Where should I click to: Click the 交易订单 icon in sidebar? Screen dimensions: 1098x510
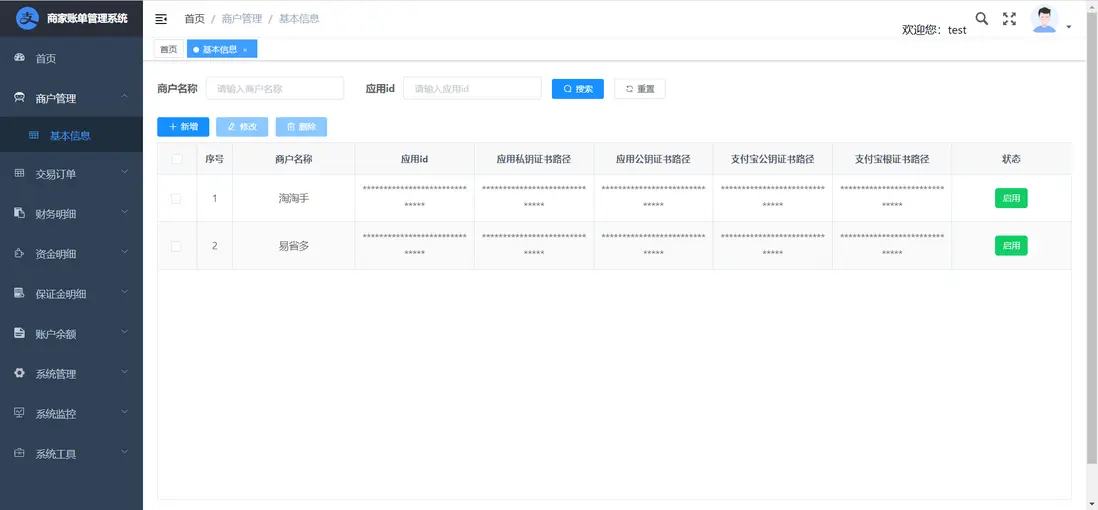click(20, 173)
